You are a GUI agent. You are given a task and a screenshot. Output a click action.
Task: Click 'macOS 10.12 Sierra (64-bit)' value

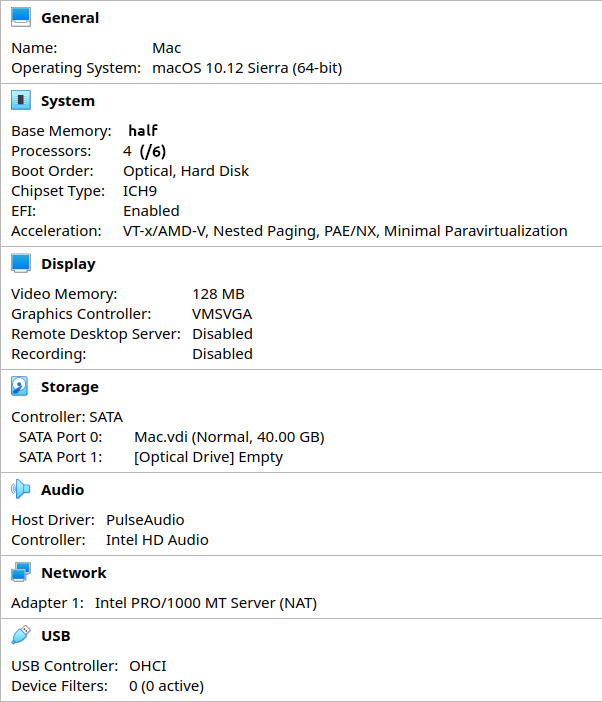click(247, 68)
